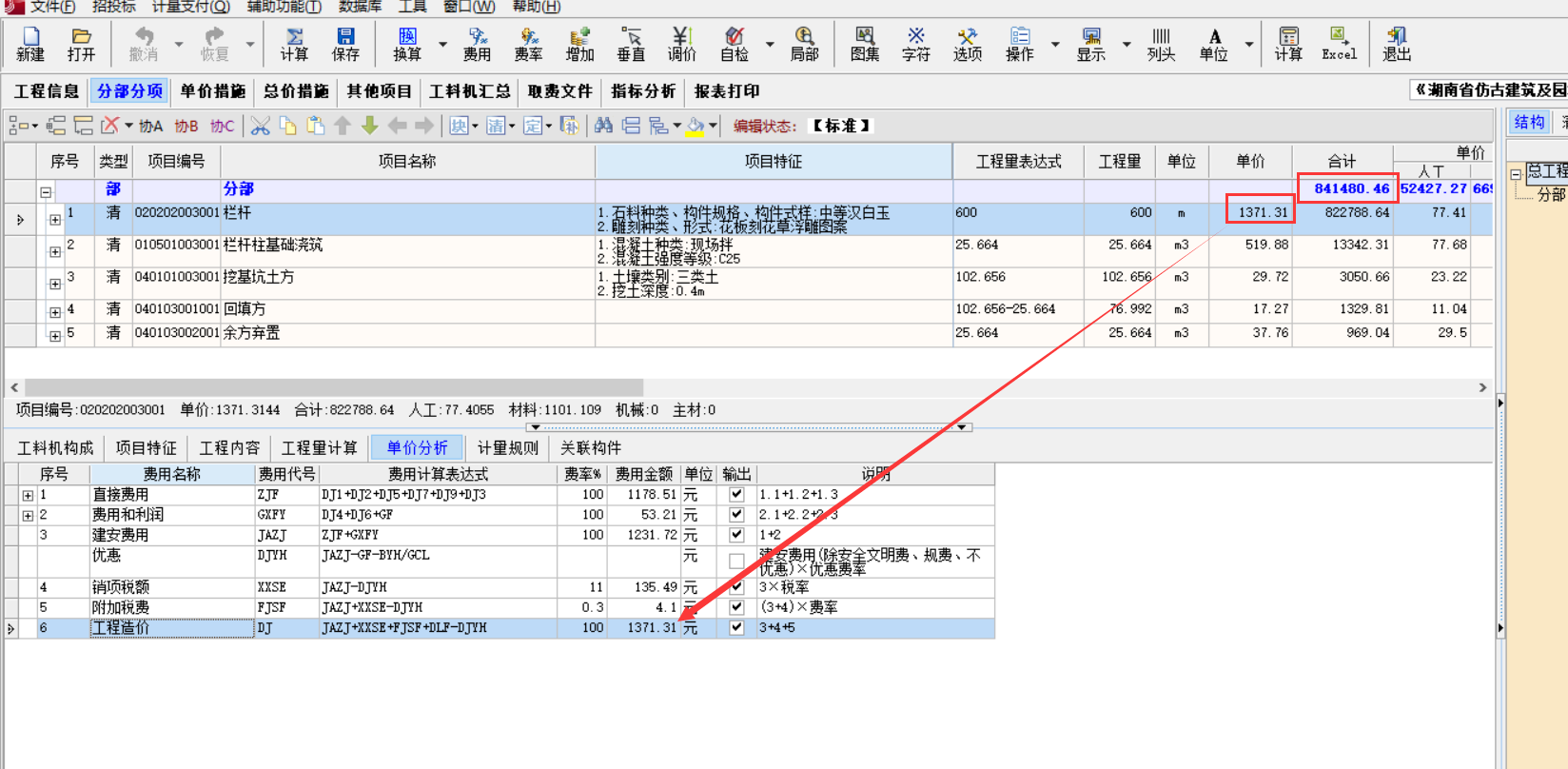
Task: Click the 协B button
Action: click(186, 126)
